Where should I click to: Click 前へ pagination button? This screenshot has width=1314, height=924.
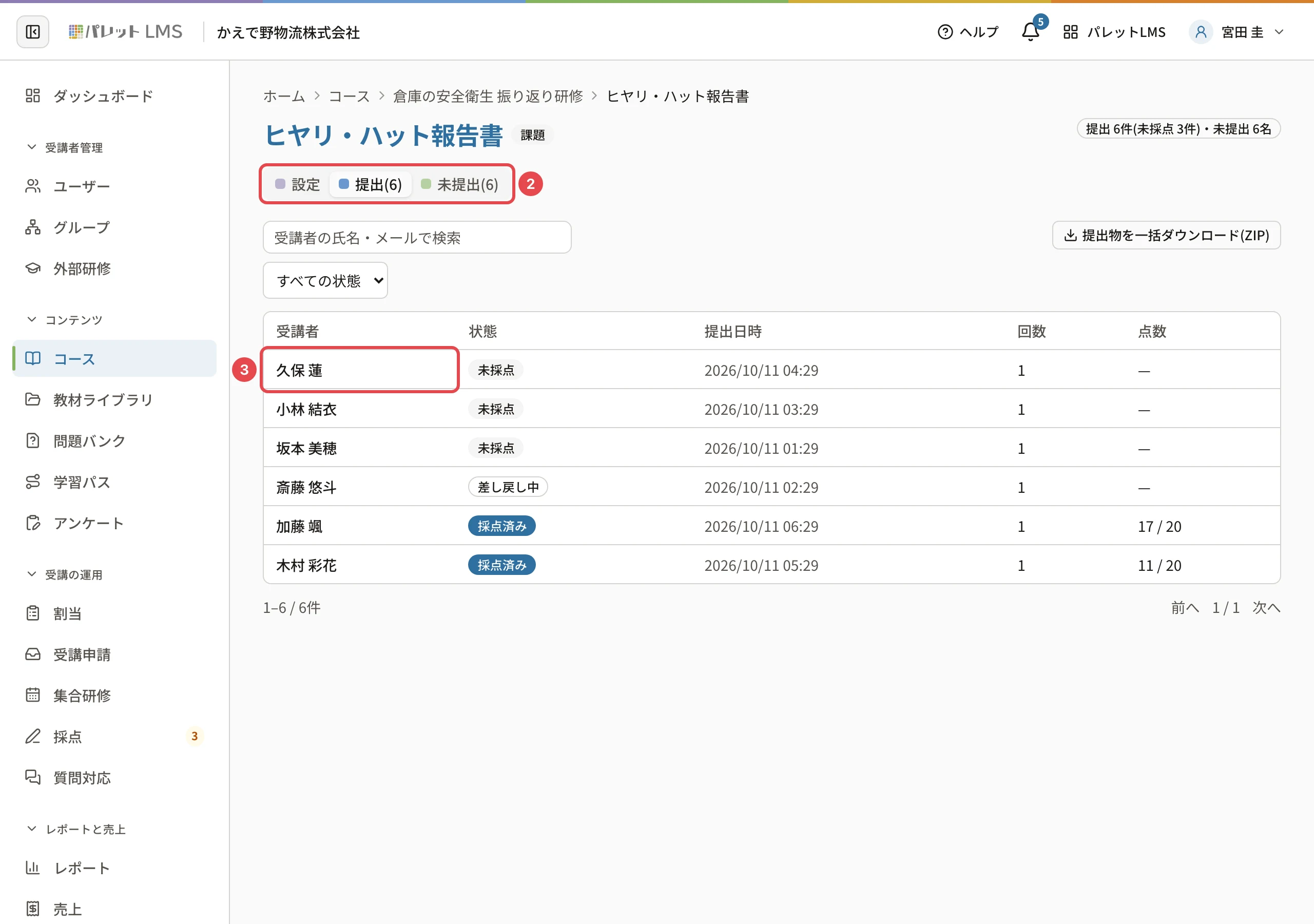(x=1185, y=607)
